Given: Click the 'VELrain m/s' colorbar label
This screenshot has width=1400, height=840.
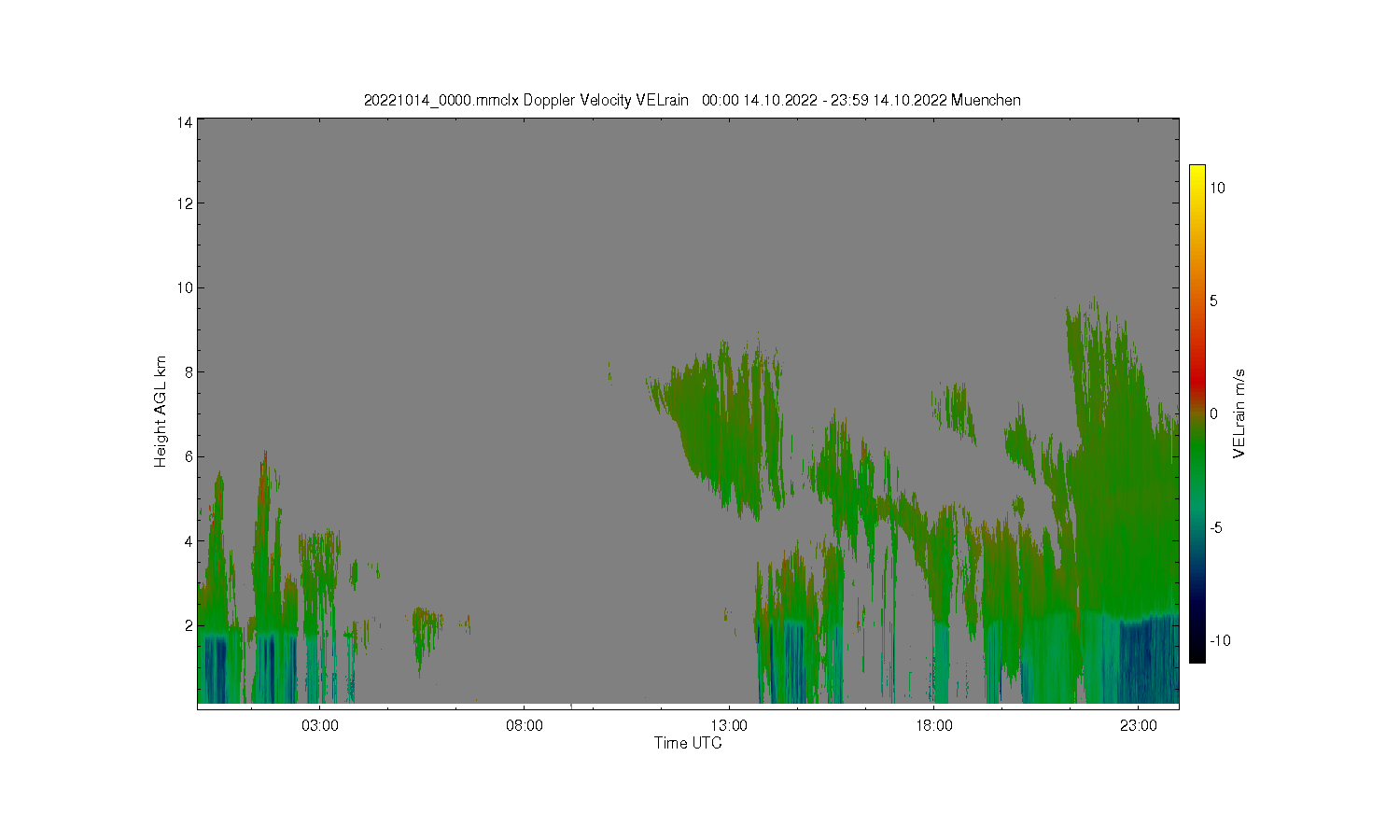Looking at the screenshot, I should pyautogui.click(x=1239, y=413).
